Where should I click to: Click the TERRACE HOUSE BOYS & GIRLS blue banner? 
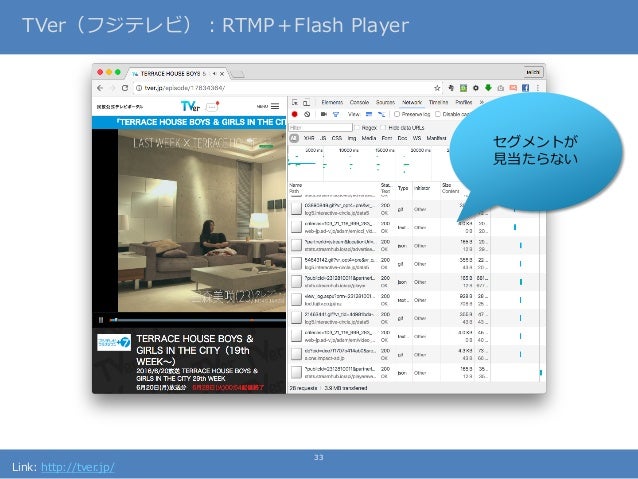pos(189,122)
